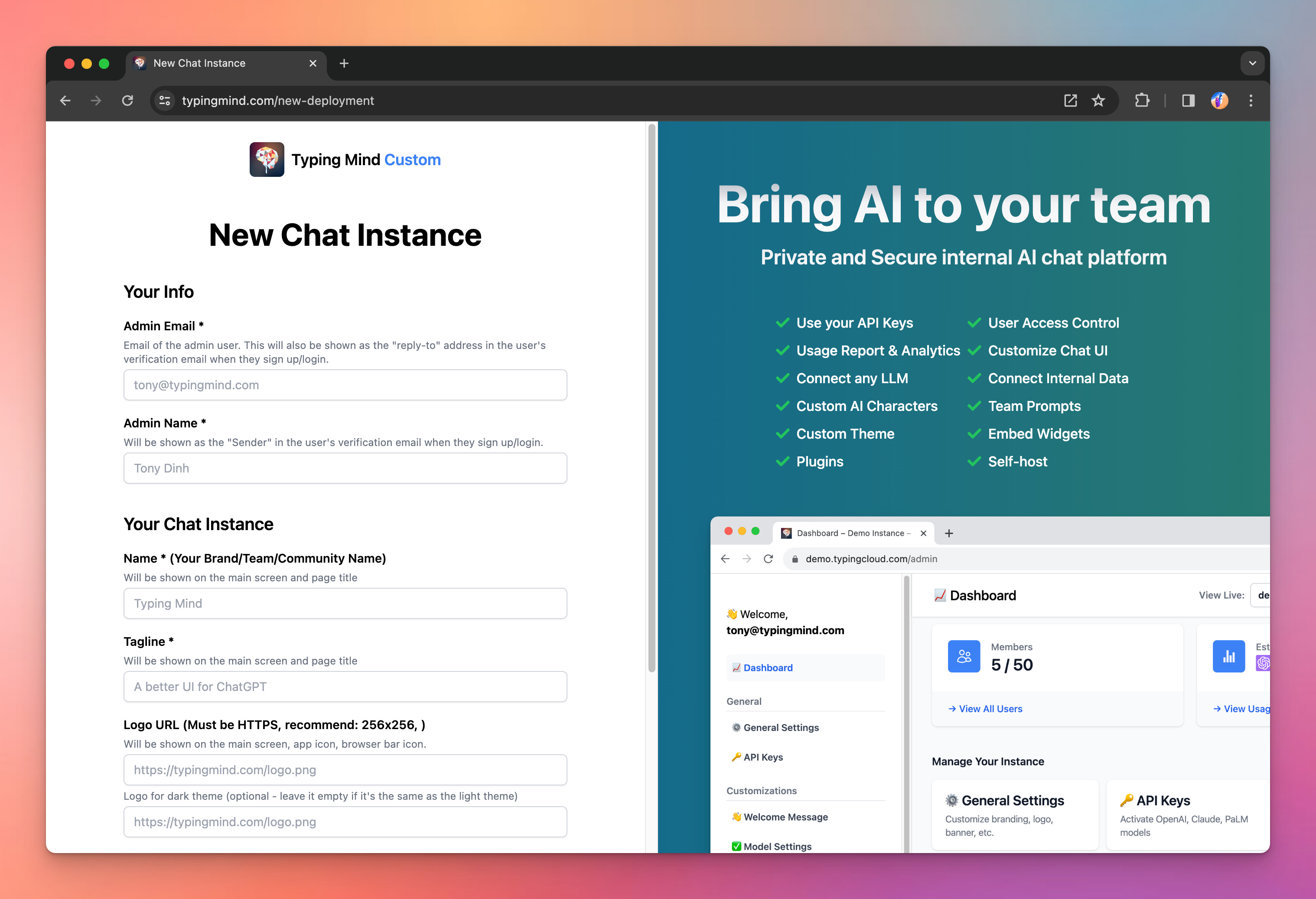The height and width of the screenshot is (899, 1316).
Task: Click the plus icon in demo browser
Action: pyautogui.click(x=949, y=533)
